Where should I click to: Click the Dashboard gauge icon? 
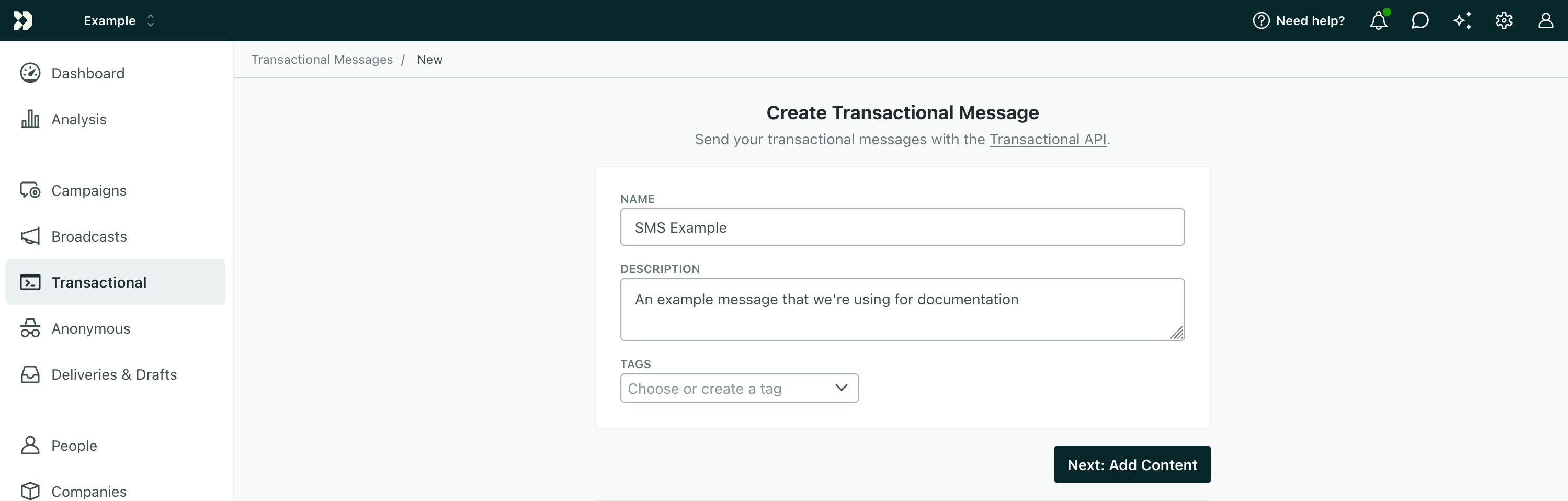30,73
